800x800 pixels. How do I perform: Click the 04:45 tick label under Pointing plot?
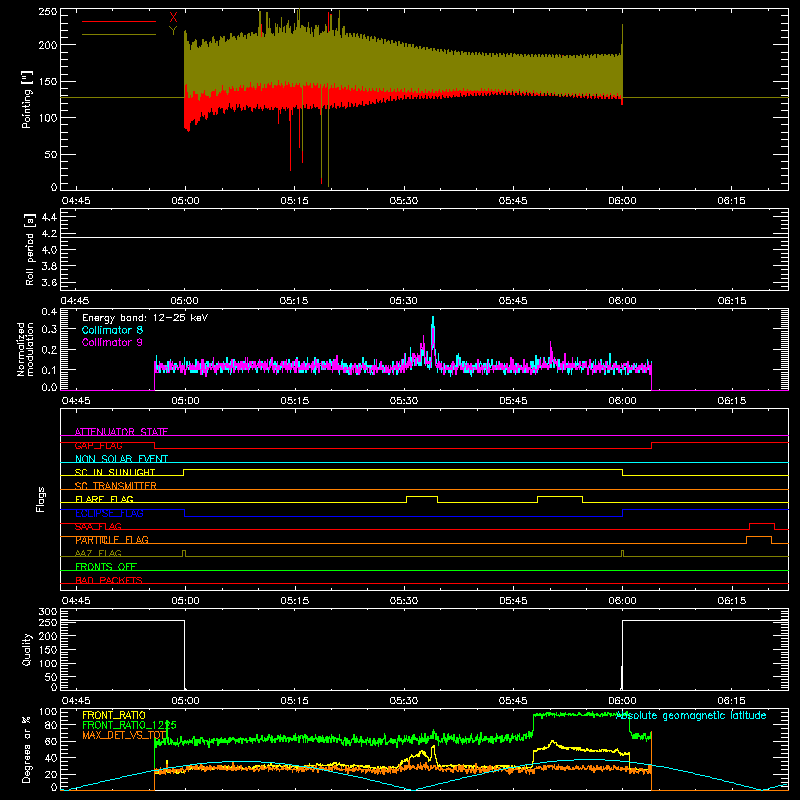pos(76,201)
